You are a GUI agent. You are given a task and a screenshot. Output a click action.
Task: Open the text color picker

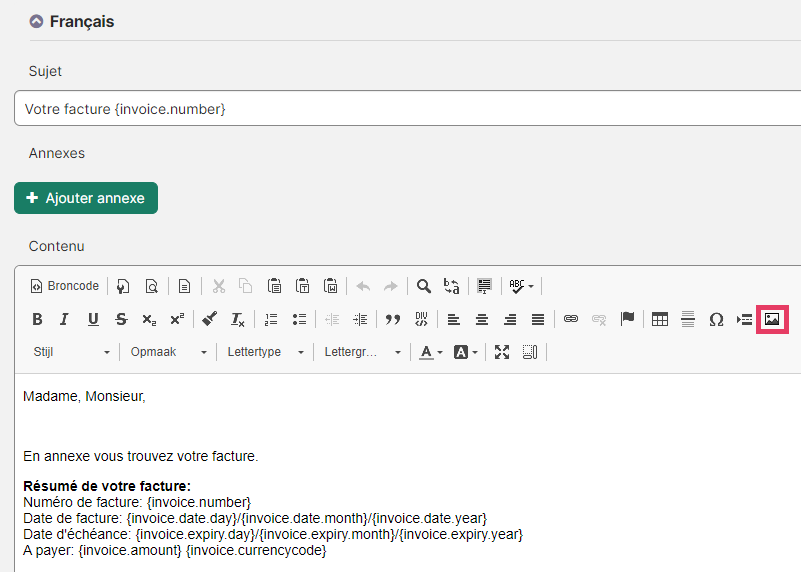pos(431,352)
